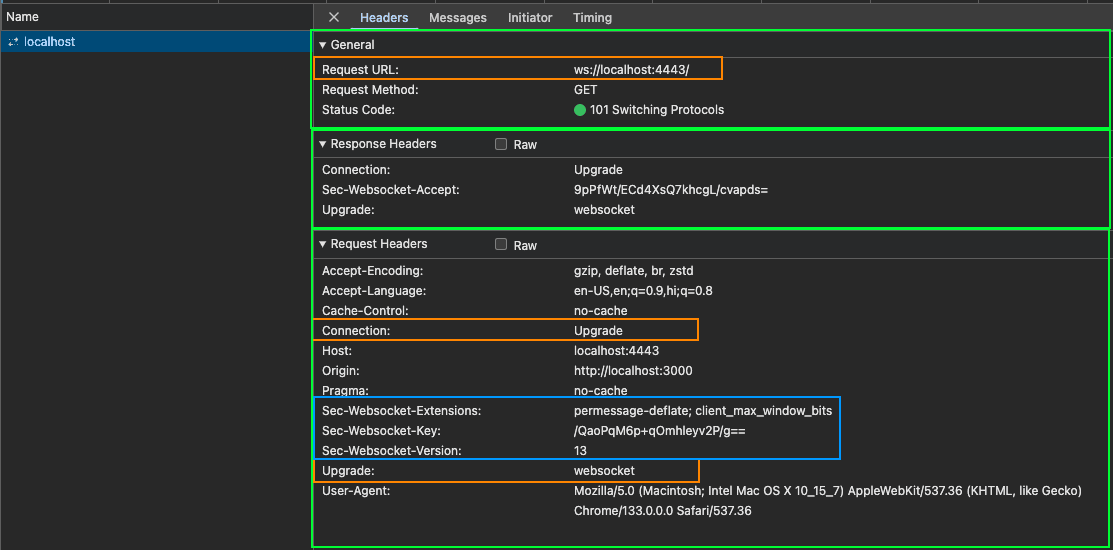Screen dimensions: 1113x550
Task: Click the Mozilla/5.0 User-Agent value
Action: pos(827,491)
